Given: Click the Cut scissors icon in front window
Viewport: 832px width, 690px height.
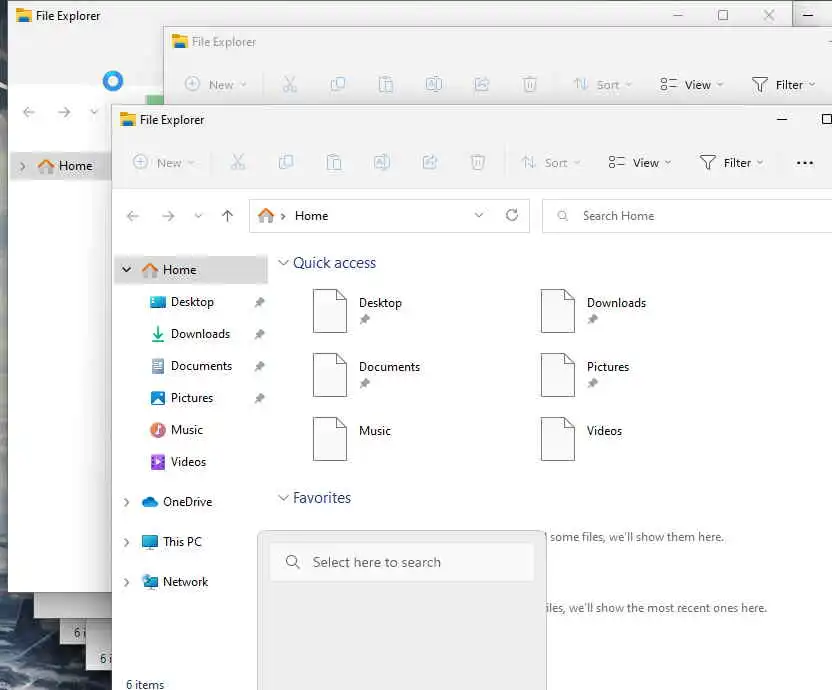Looking at the screenshot, I should 238,162.
